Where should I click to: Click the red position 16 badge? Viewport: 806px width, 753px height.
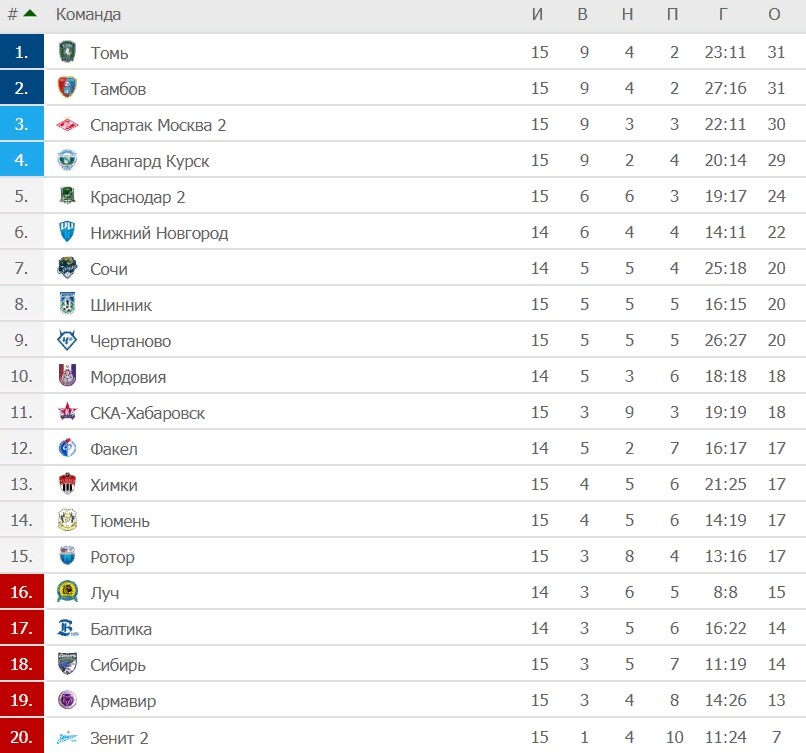22,592
